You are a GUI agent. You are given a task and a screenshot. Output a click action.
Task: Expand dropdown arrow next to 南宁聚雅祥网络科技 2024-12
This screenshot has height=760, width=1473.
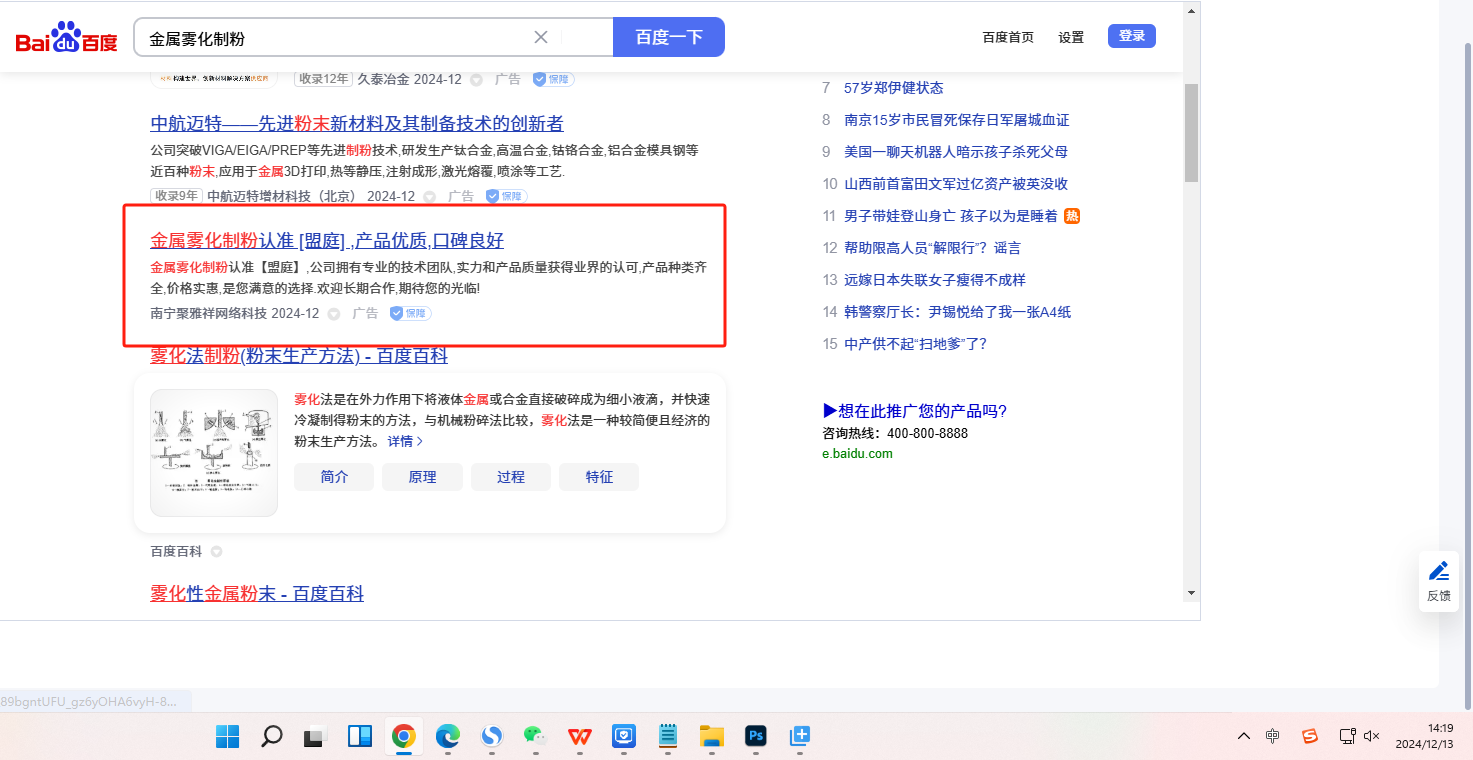point(334,314)
